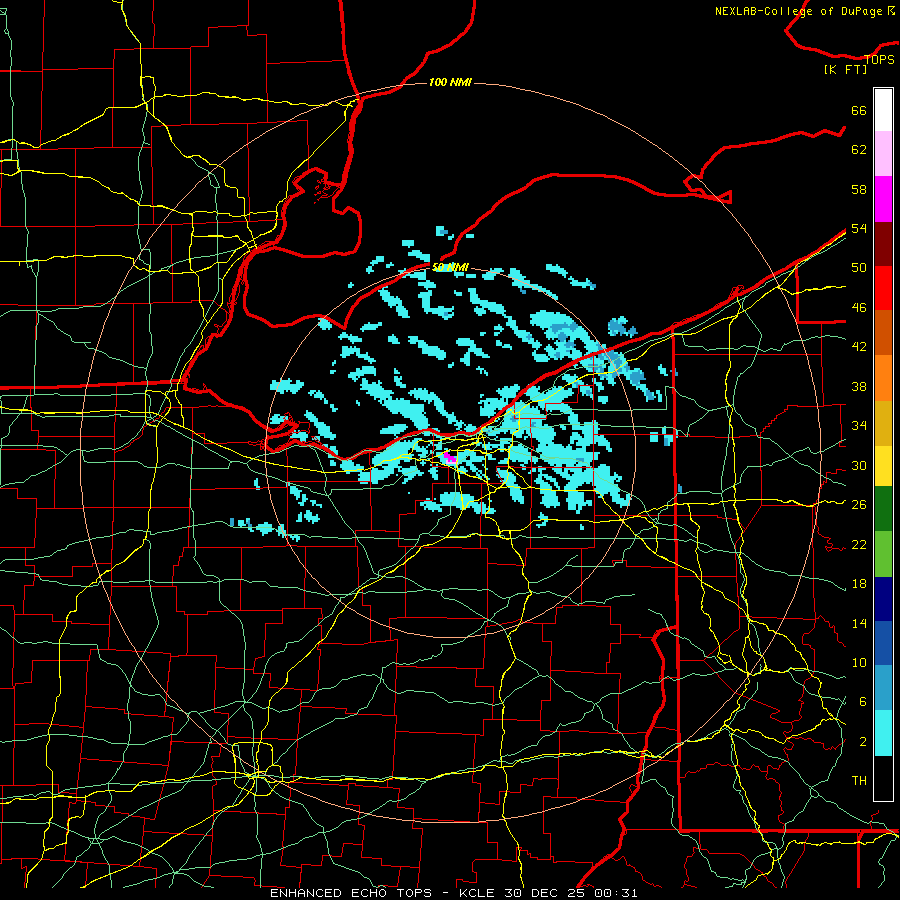Click the blue legend swatch near 10-14
The width and height of the screenshot is (900, 900).
(883, 643)
